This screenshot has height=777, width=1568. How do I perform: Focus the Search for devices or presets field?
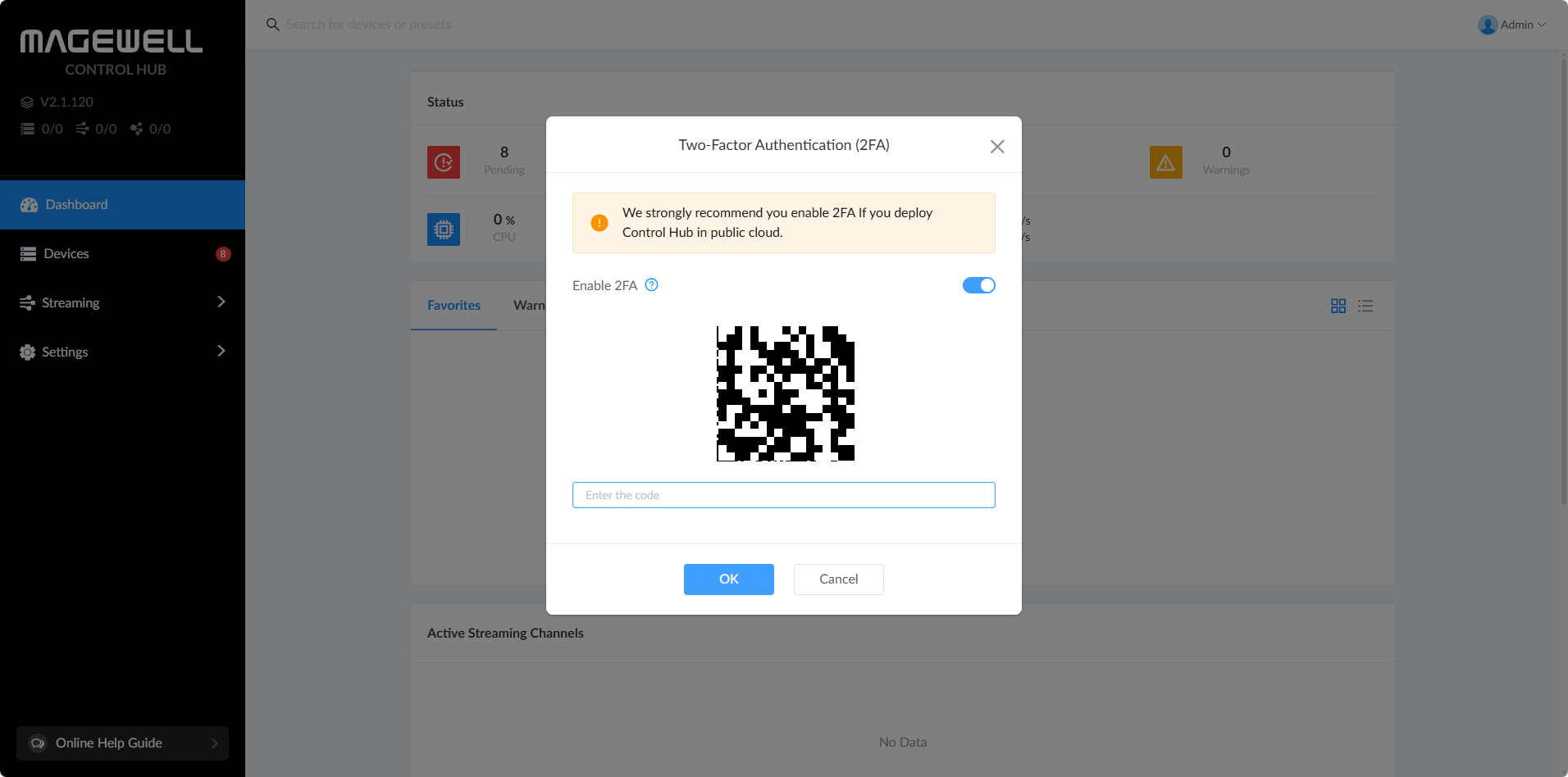368,25
